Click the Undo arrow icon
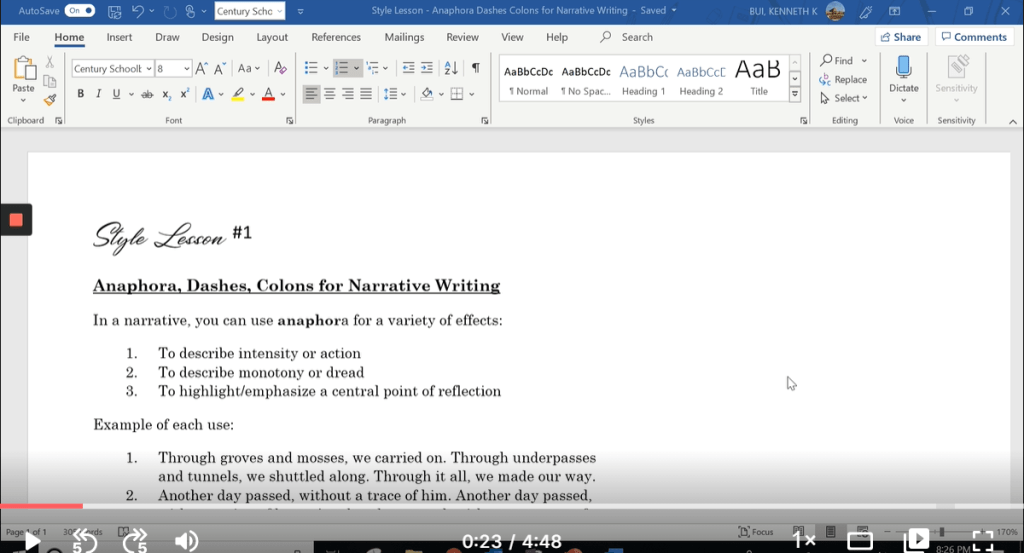The image size is (1024, 553). coord(138,11)
